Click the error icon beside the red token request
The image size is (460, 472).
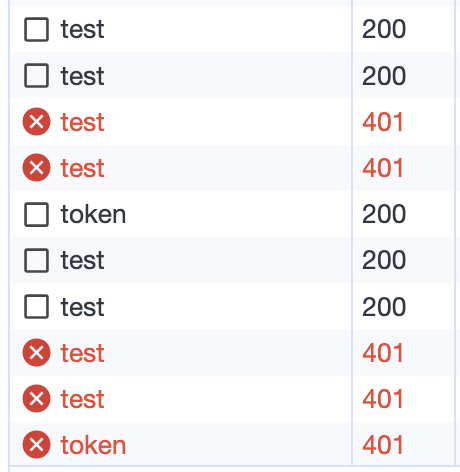pos(37,445)
